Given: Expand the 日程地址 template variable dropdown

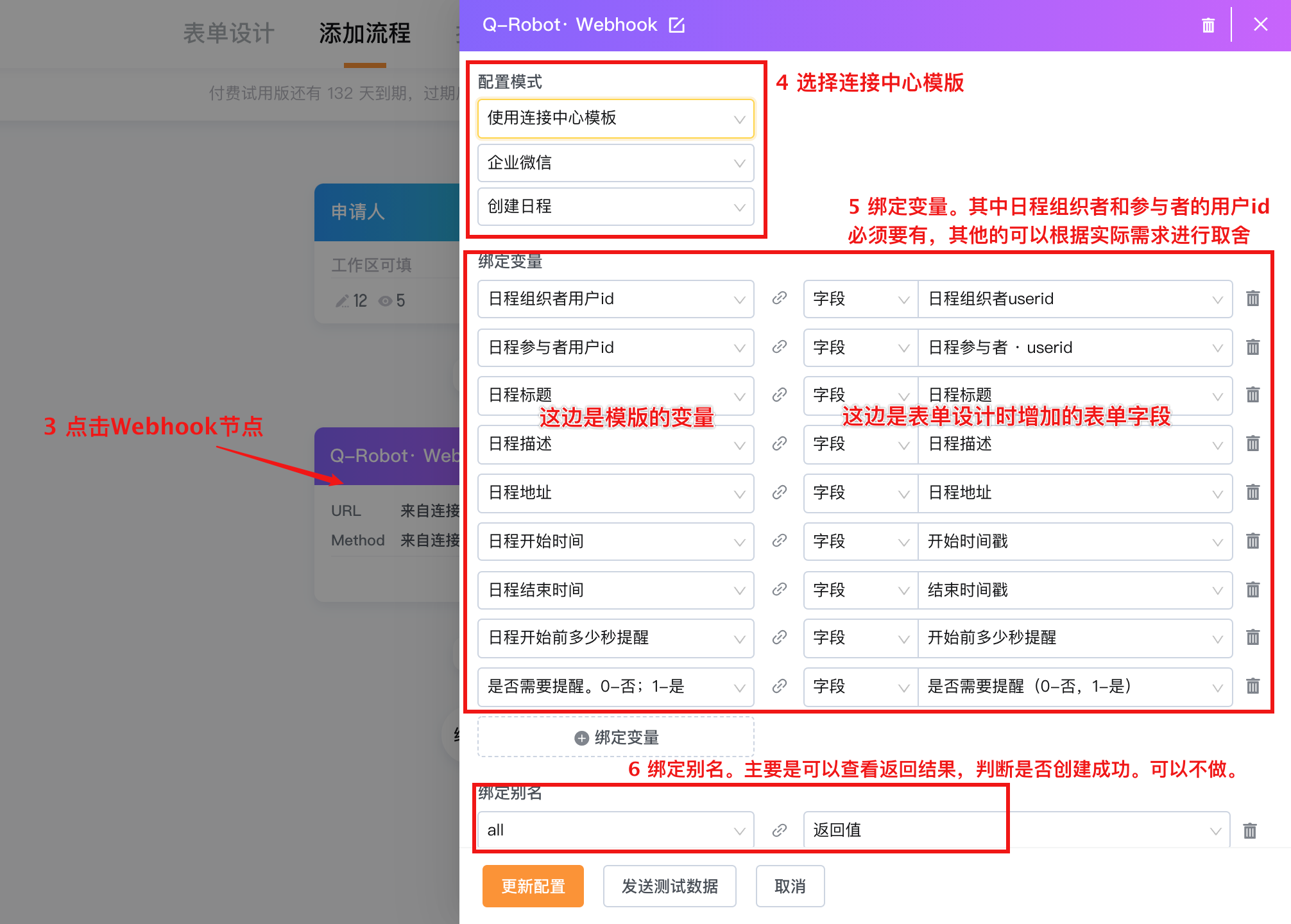Looking at the screenshot, I should (x=616, y=493).
